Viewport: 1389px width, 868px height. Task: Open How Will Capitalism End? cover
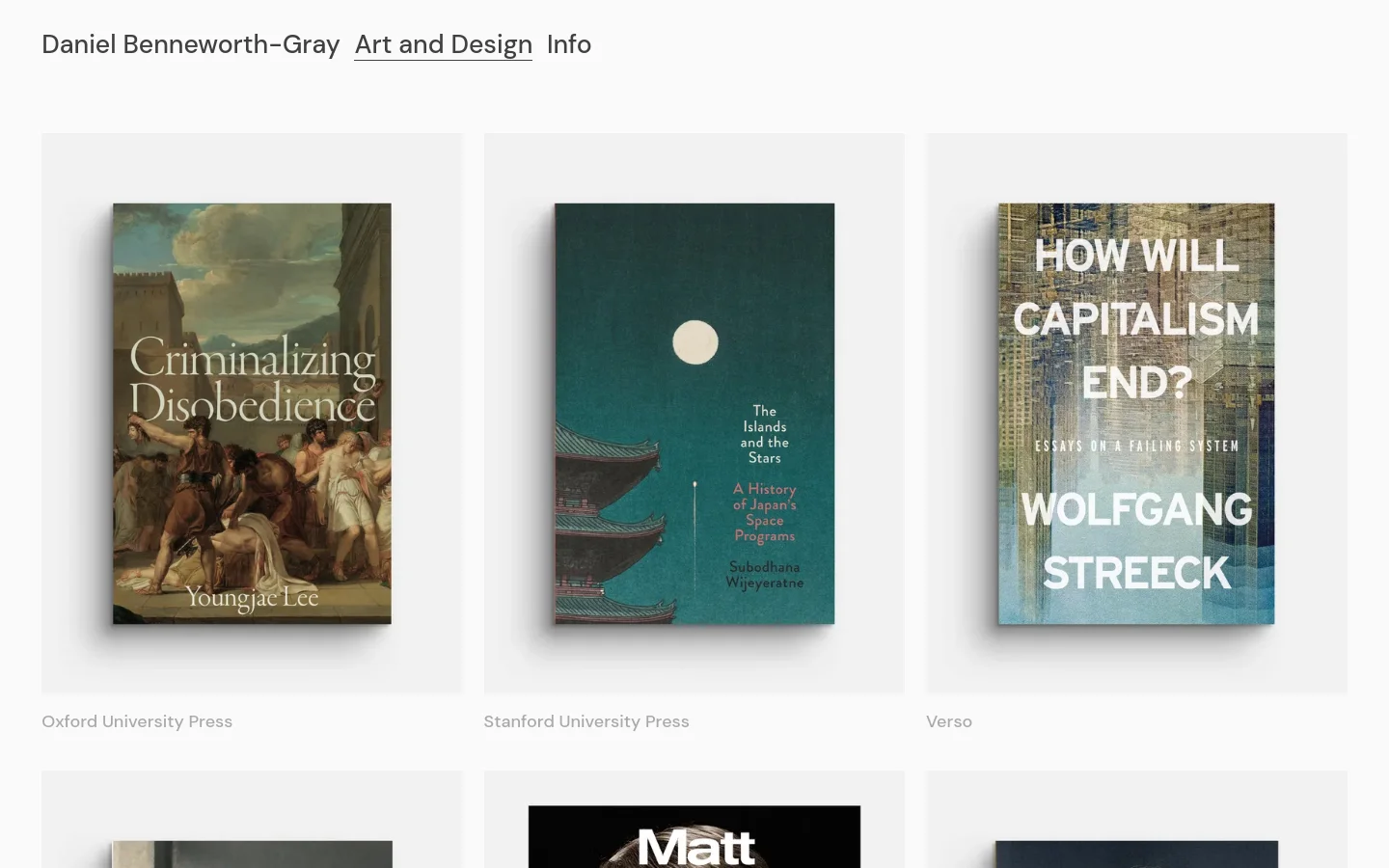coord(1136,414)
